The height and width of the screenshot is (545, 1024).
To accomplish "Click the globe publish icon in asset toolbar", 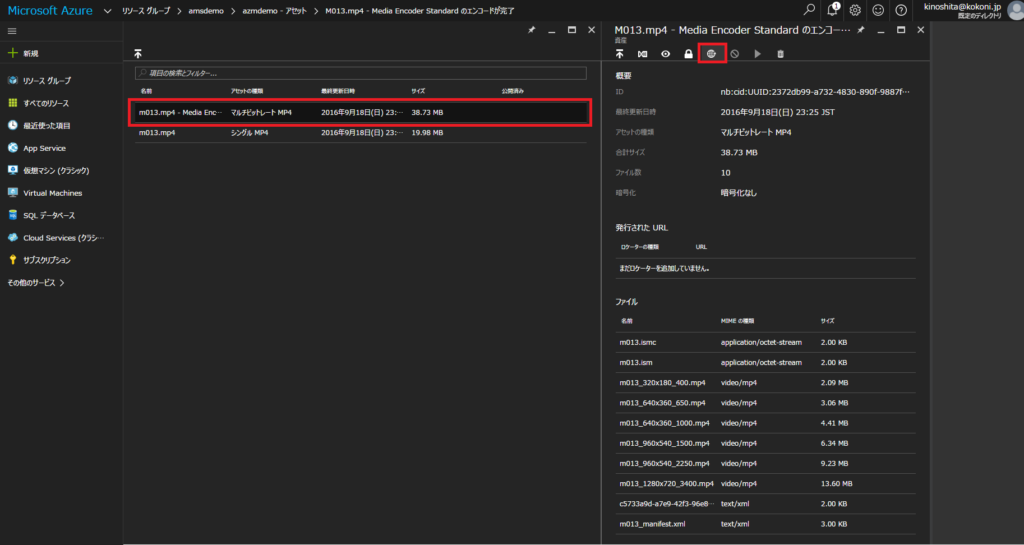I will point(711,53).
